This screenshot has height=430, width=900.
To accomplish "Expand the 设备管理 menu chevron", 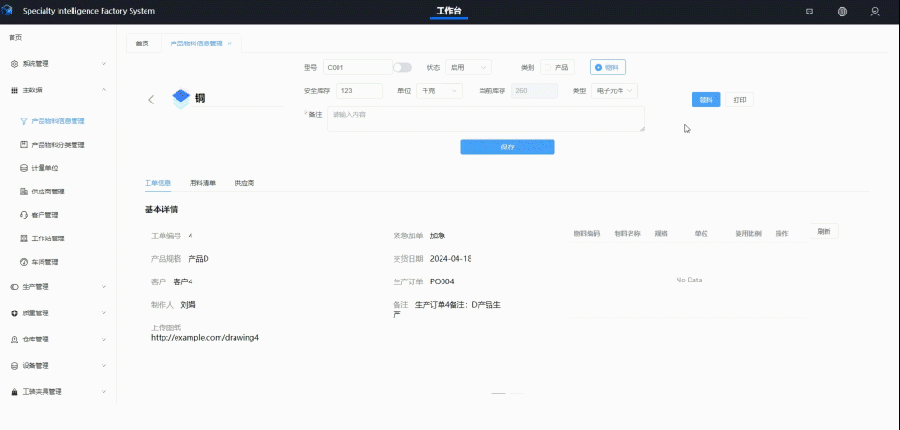I will tap(104, 366).
